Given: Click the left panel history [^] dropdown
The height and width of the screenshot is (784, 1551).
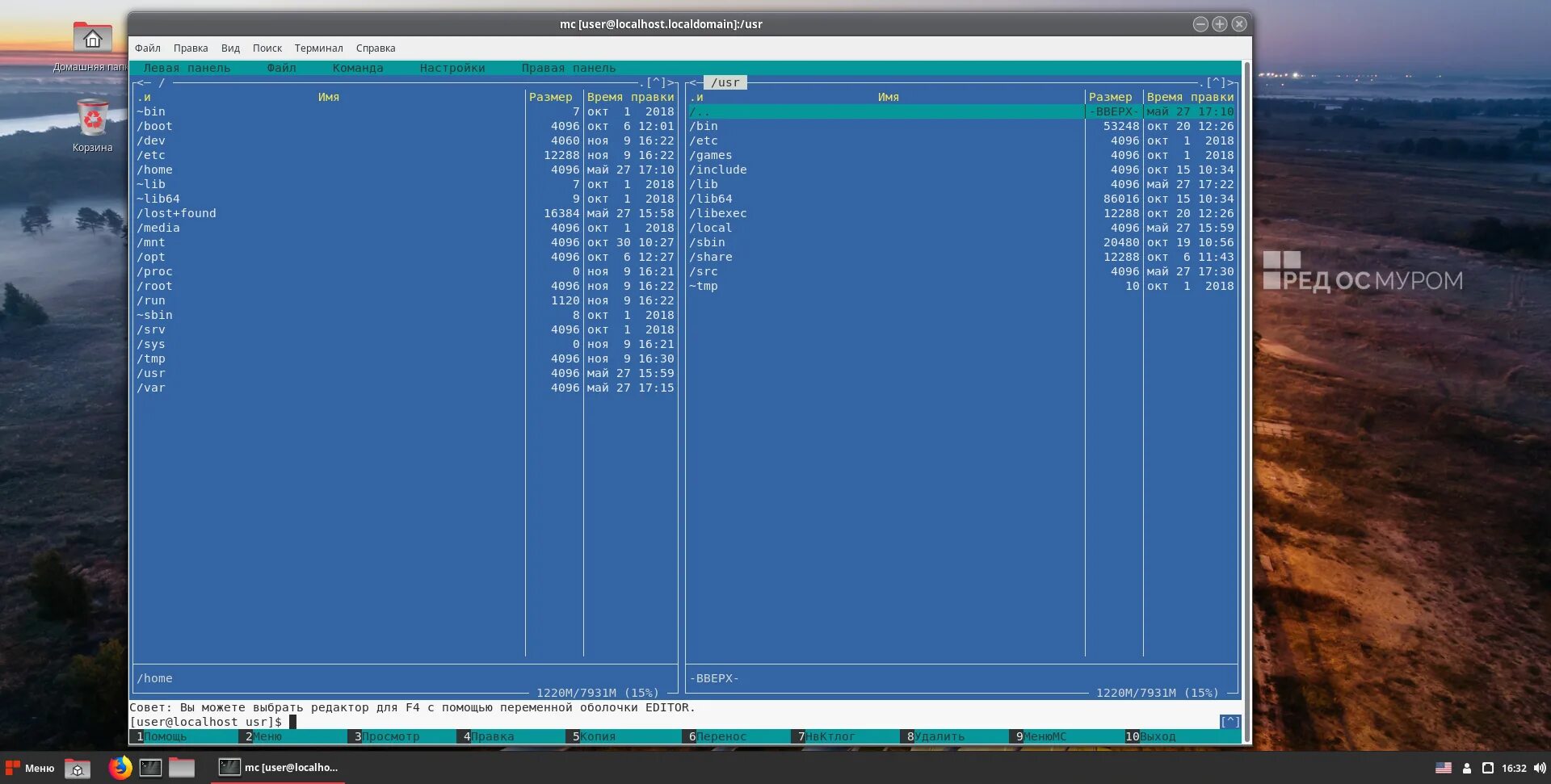Looking at the screenshot, I should [656, 82].
